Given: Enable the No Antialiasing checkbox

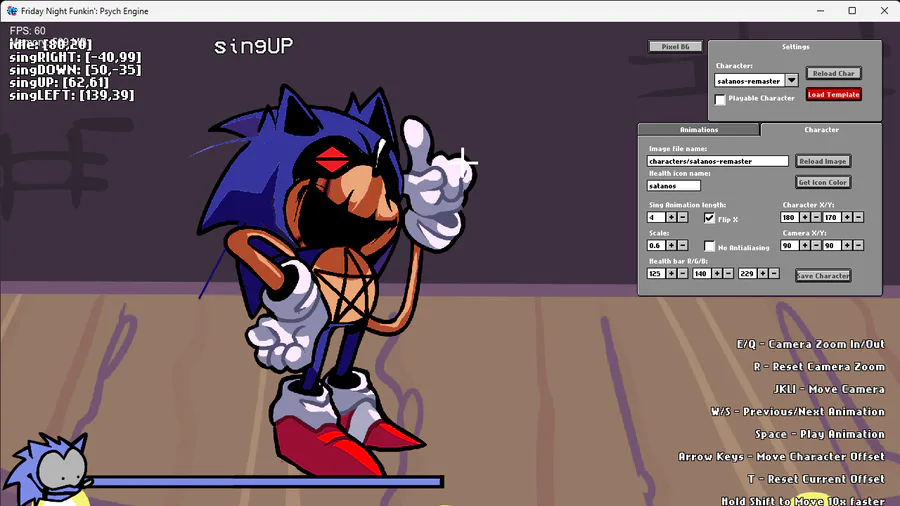Looking at the screenshot, I should (709, 246).
